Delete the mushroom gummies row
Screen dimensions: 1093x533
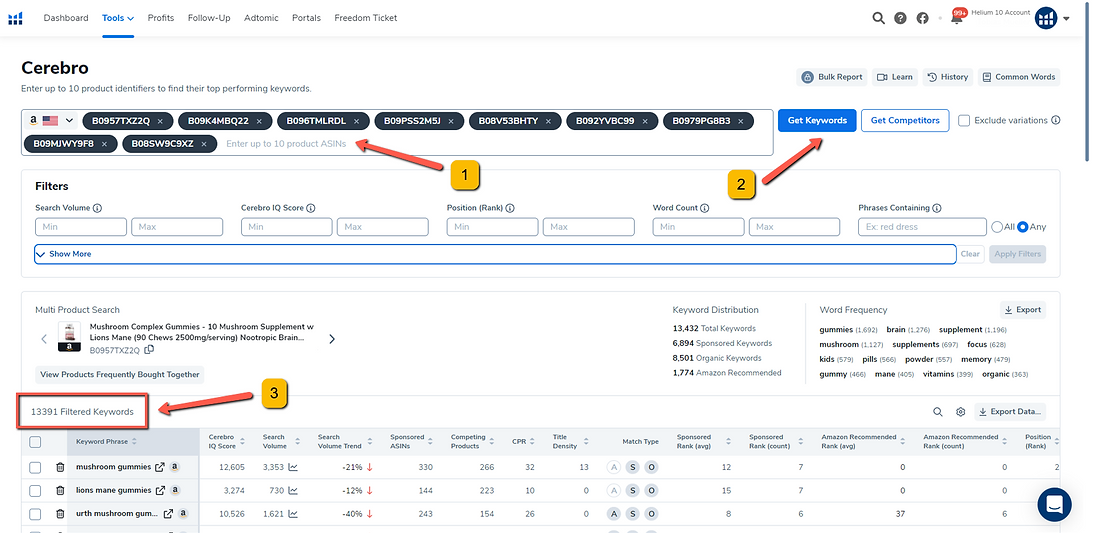[x=61, y=468]
